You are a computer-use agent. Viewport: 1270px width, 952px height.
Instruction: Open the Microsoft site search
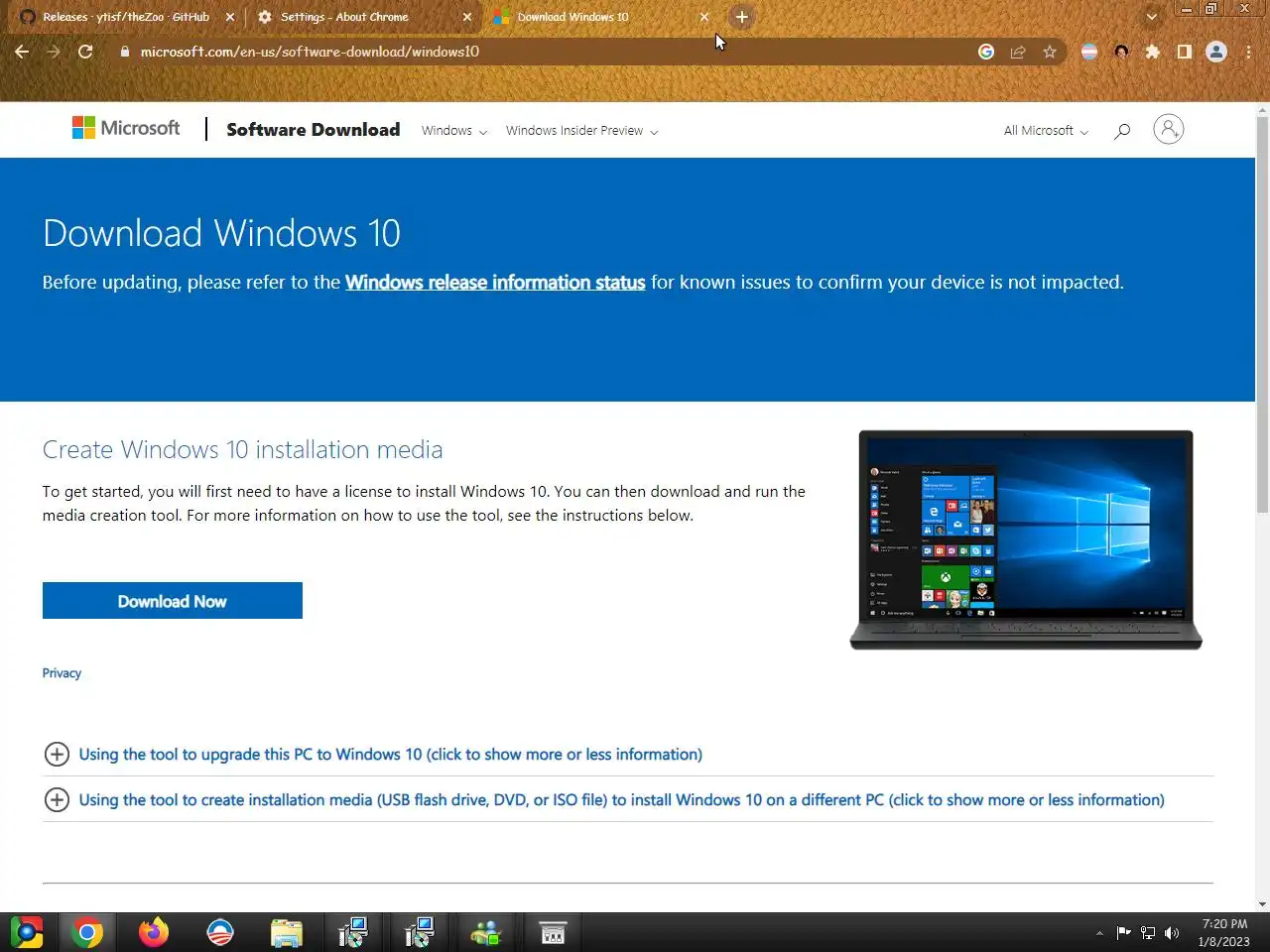[1122, 130]
